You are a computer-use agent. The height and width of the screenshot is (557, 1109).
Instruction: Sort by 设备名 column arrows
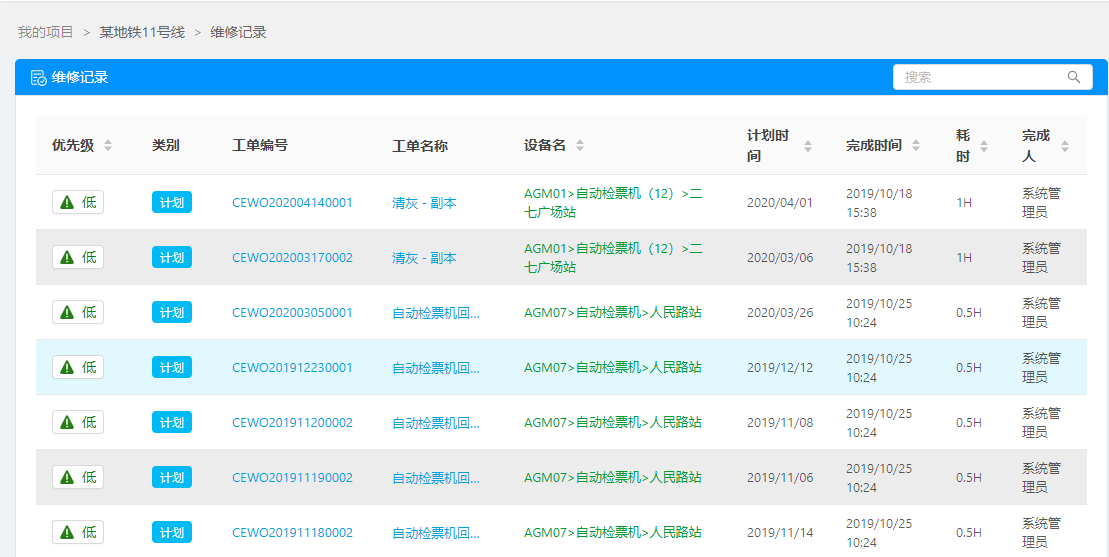coord(580,146)
